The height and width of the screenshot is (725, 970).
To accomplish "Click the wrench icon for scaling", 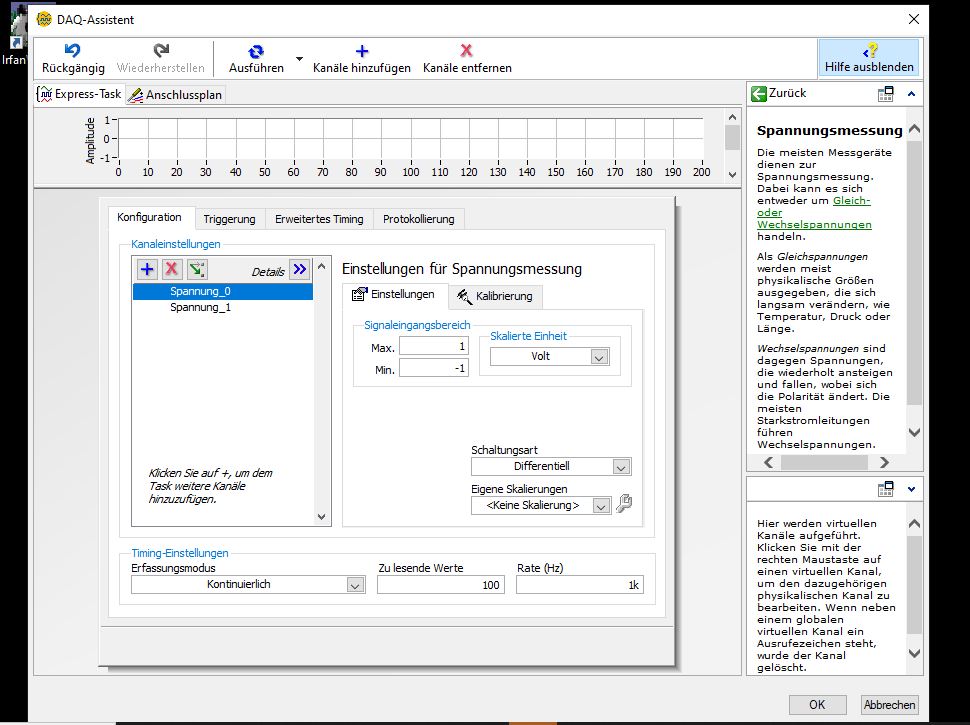I will pyautogui.click(x=624, y=504).
